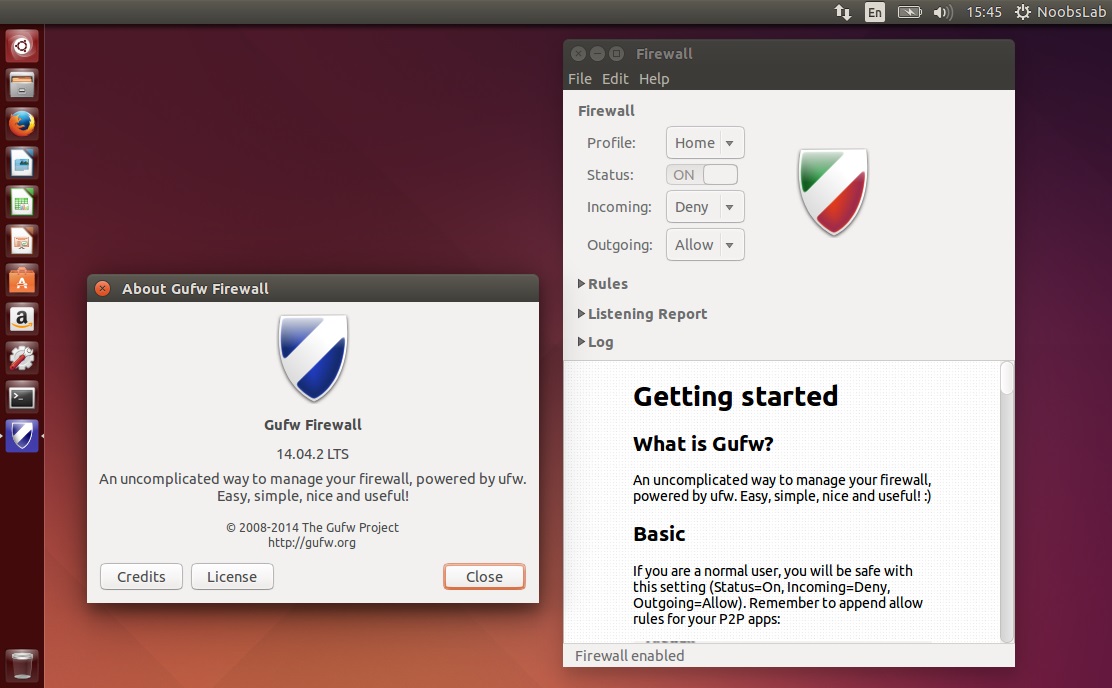Expand the Log section
The image size is (1112, 688).
click(x=596, y=342)
